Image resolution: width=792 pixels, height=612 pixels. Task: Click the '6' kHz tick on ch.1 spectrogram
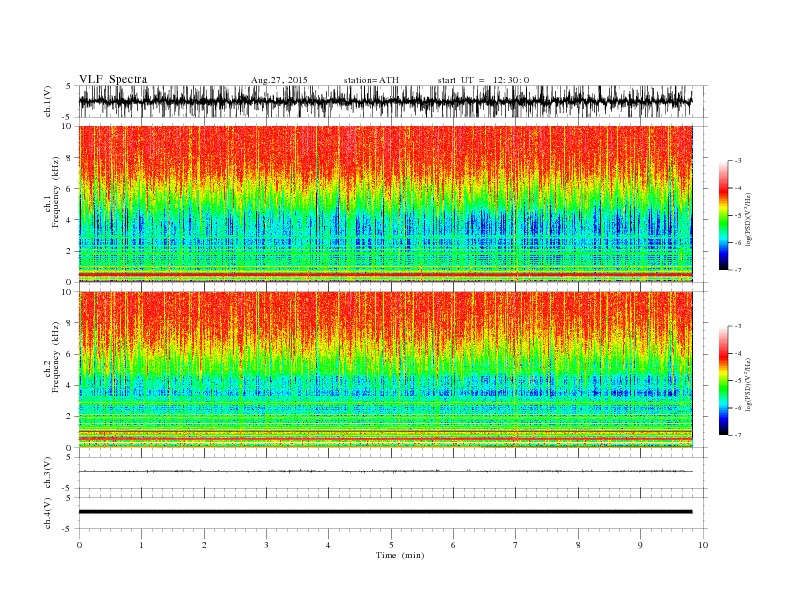[70, 189]
